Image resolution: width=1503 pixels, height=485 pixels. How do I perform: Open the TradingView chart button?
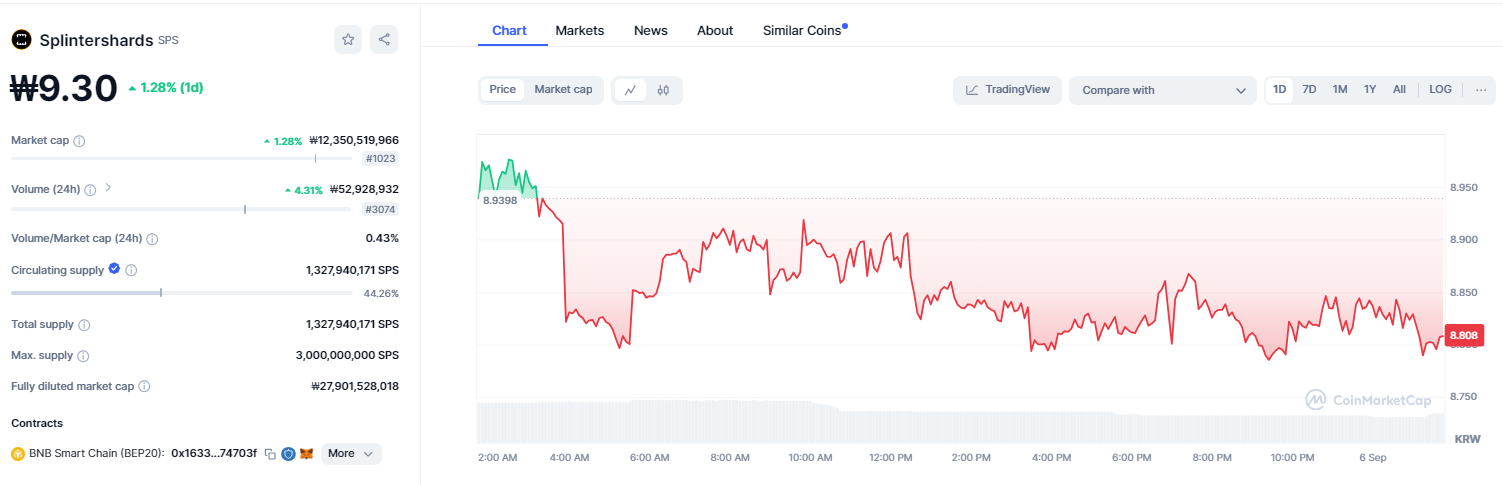1007,90
